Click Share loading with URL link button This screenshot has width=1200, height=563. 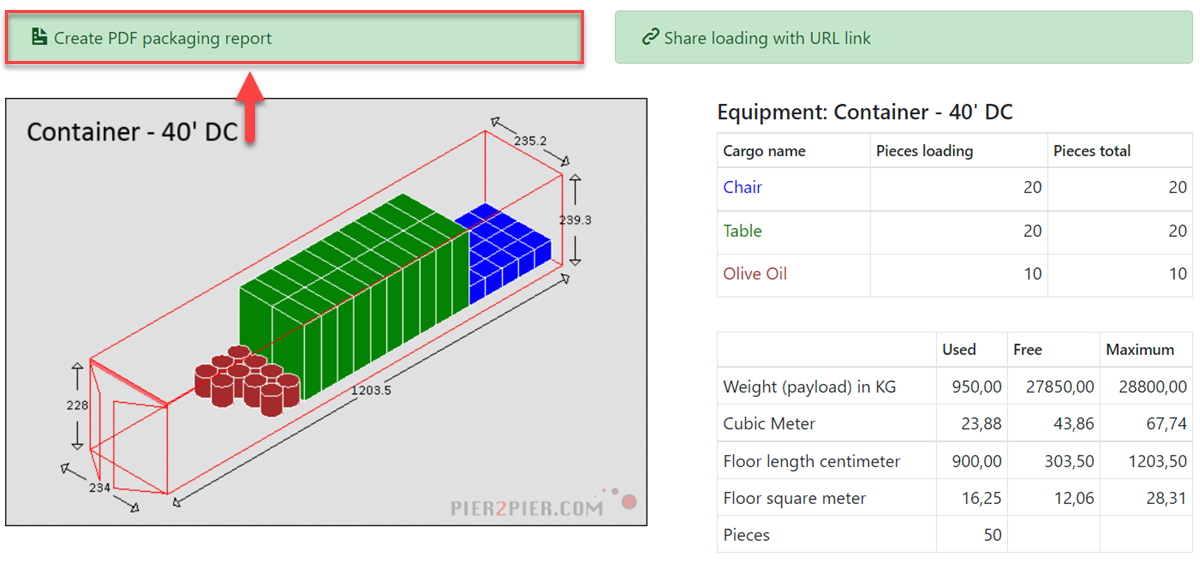pos(903,37)
